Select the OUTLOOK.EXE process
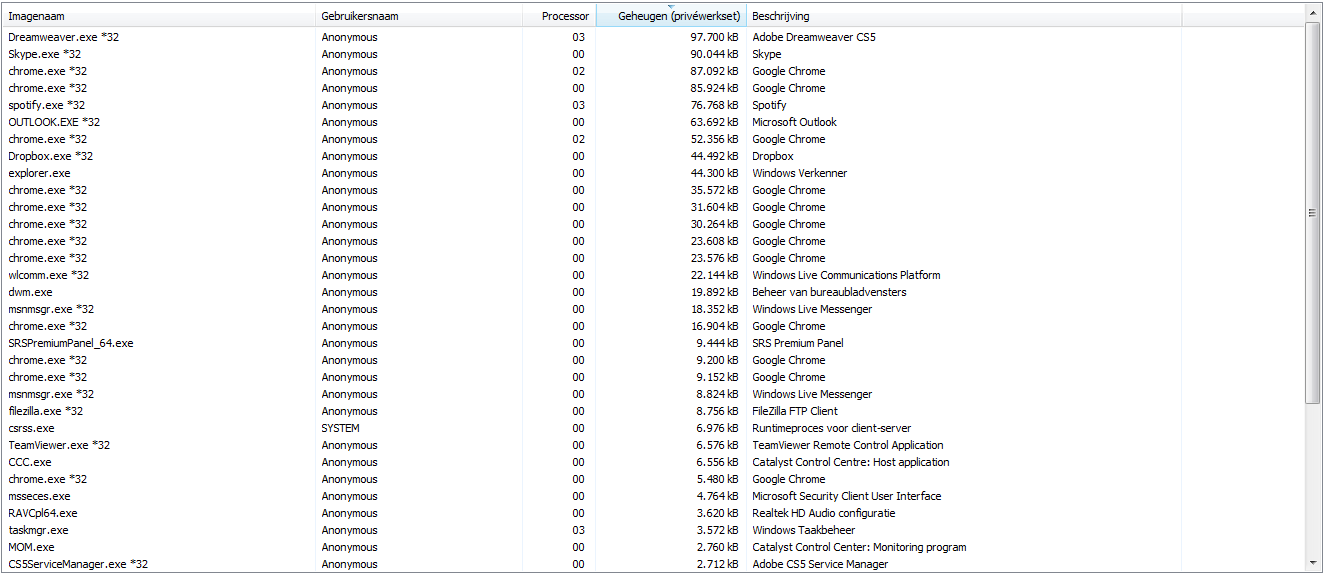The width and height of the screenshot is (1325, 575). (x=54, y=122)
